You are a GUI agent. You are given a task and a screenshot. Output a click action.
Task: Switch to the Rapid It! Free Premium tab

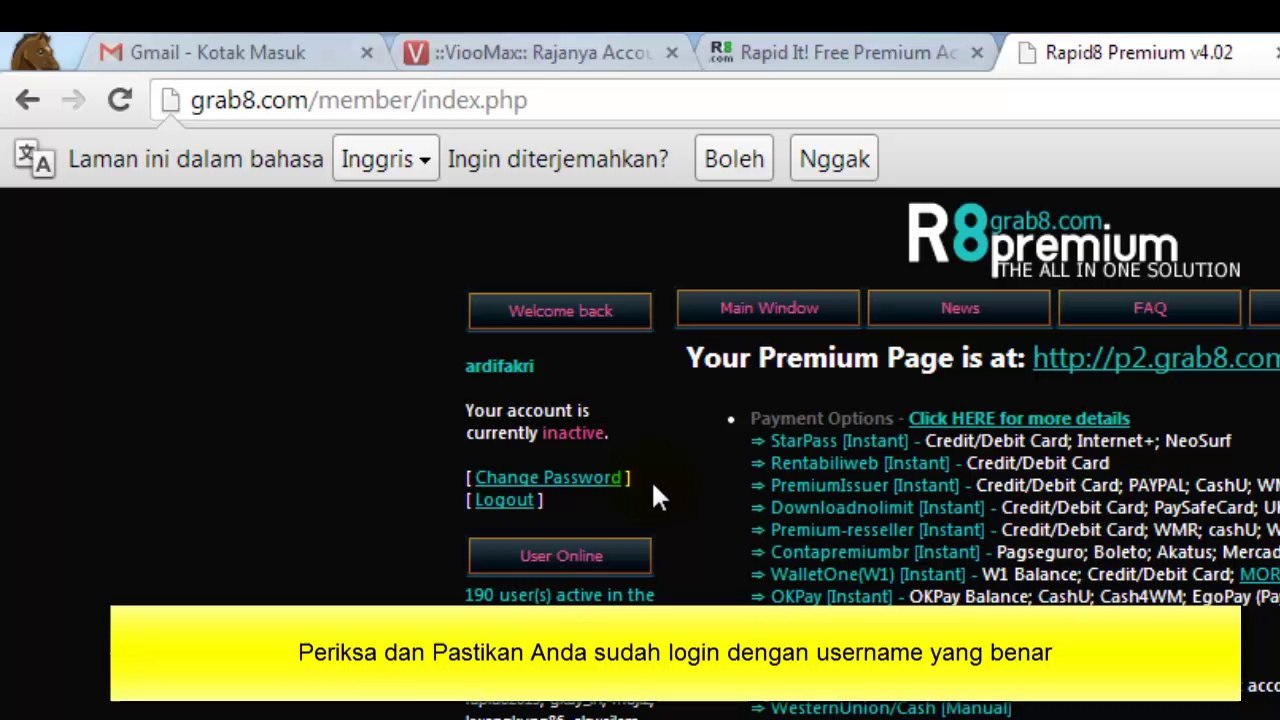click(848, 53)
